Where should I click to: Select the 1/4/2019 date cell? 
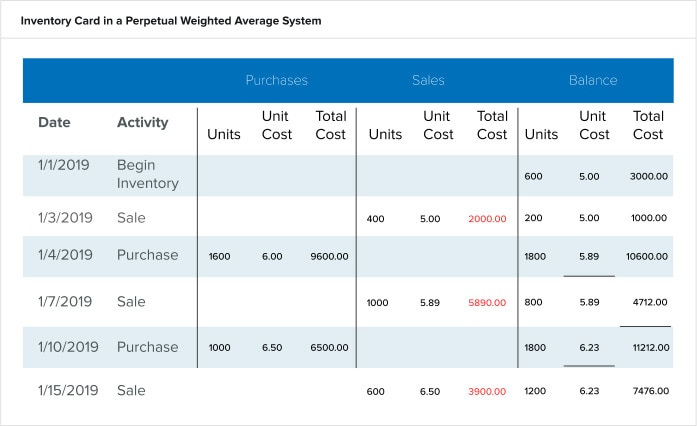(x=65, y=255)
